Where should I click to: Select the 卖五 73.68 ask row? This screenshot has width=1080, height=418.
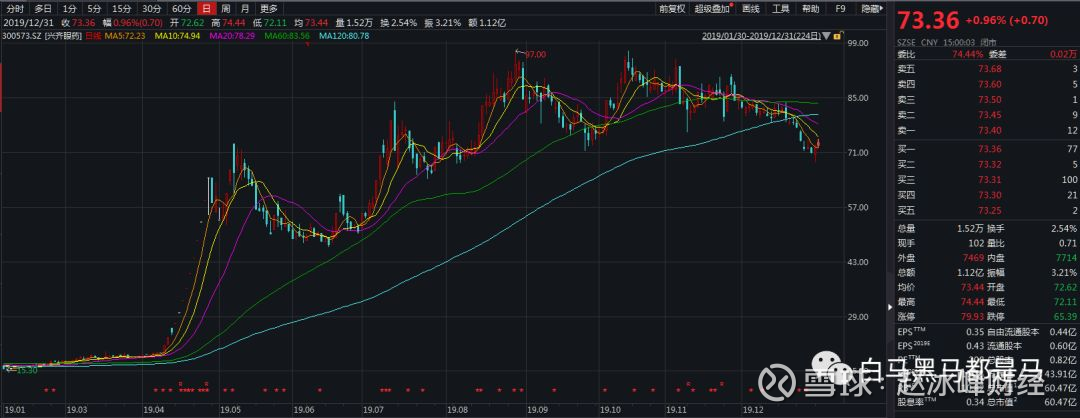click(x=987, y=68)
